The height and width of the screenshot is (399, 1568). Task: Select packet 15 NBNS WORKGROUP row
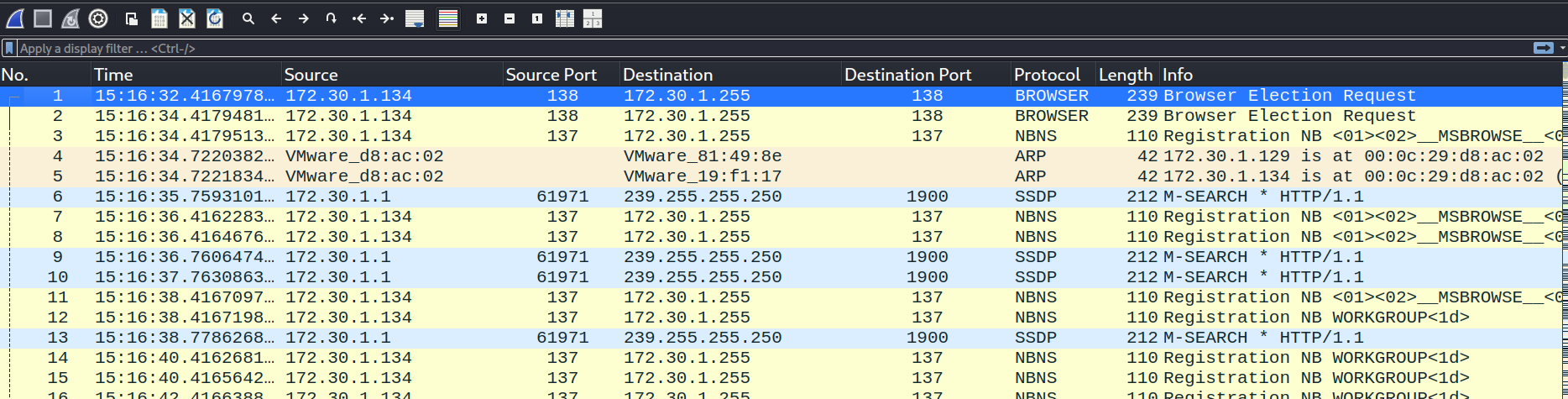coord(781,378)
